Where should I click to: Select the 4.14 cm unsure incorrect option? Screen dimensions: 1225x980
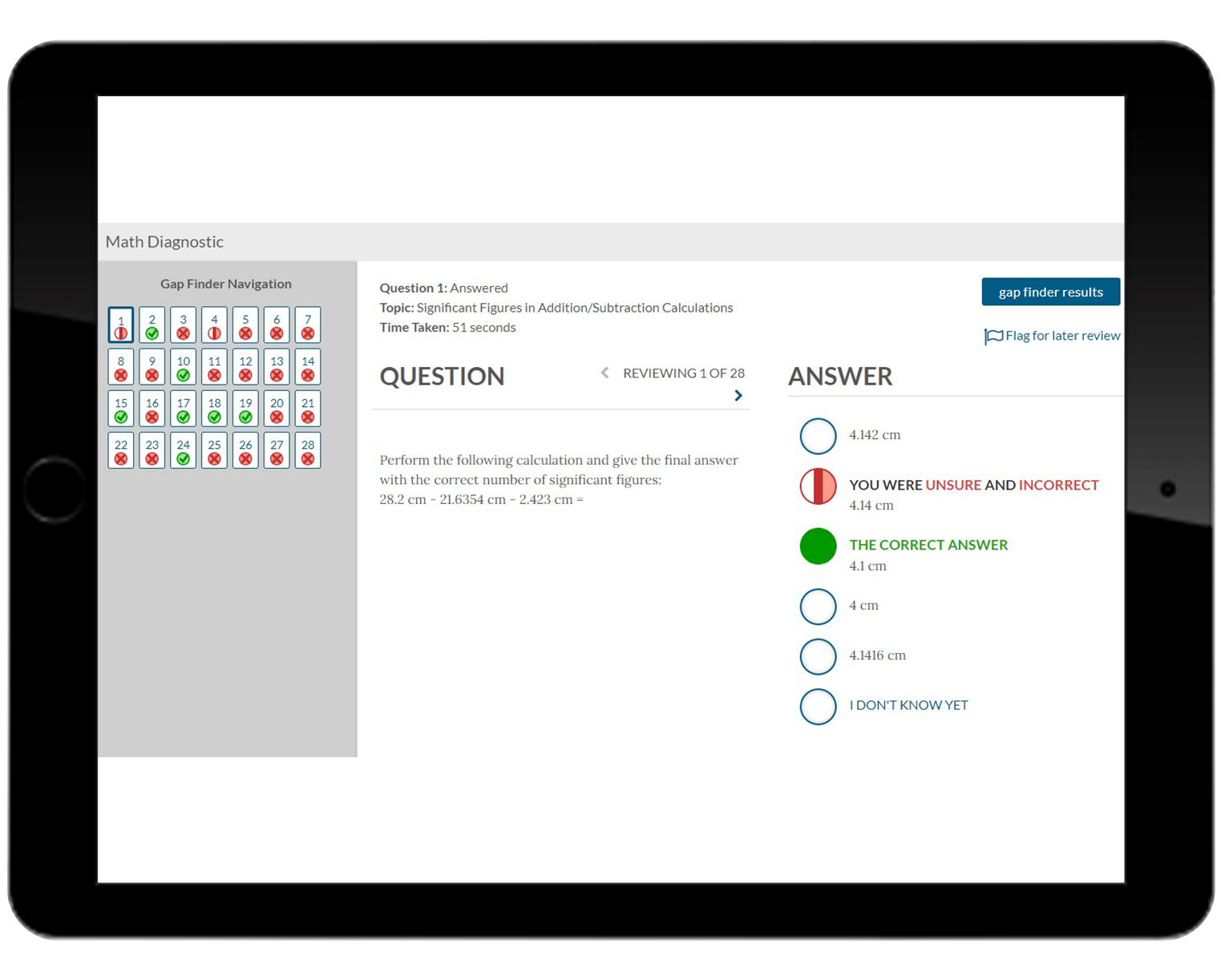(x=818, y=486)
